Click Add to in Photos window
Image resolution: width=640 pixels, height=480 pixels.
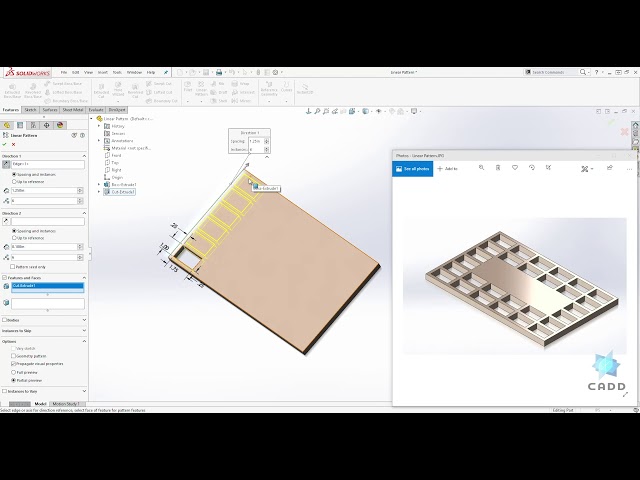coord(447,169)
